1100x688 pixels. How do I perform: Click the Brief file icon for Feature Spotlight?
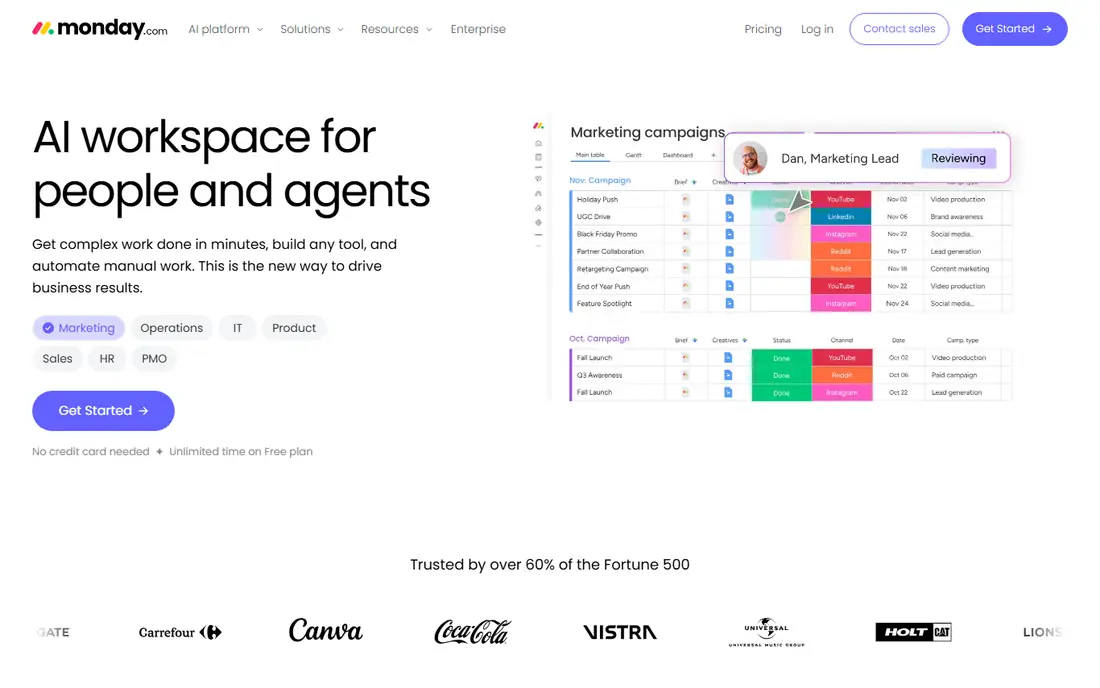pyautogui.click(x=685, y=304)
